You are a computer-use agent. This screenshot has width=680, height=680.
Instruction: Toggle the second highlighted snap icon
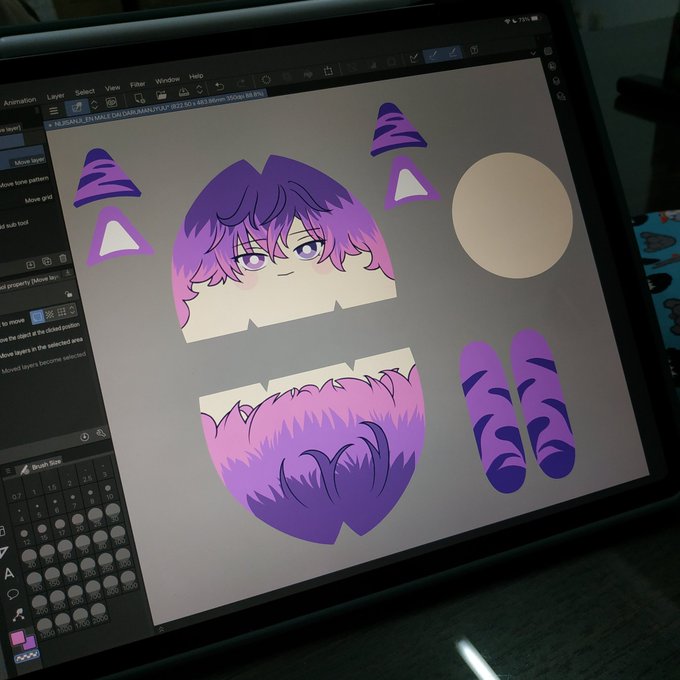pos(452,52)
